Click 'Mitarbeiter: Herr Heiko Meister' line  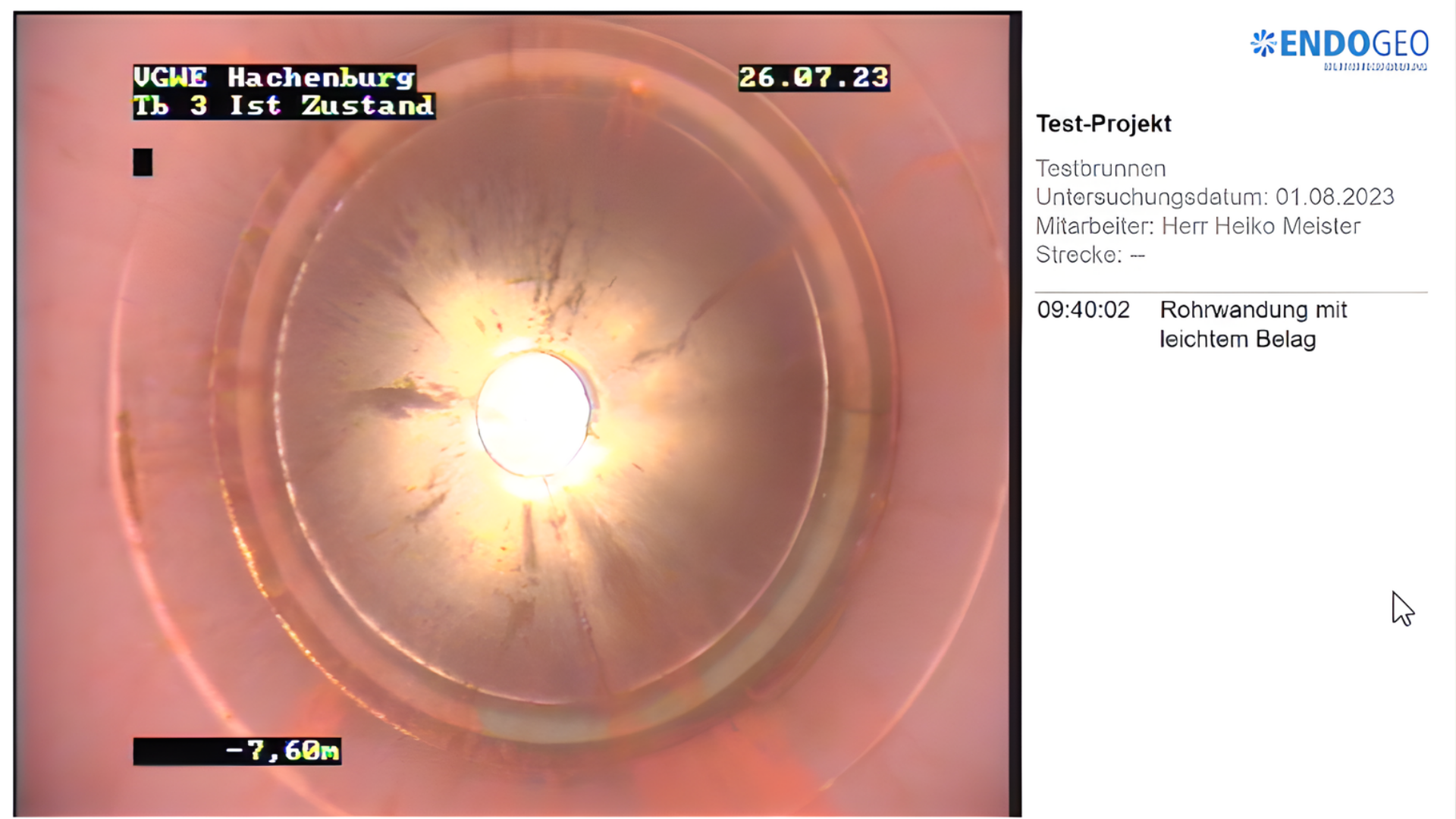[1198, 226]
